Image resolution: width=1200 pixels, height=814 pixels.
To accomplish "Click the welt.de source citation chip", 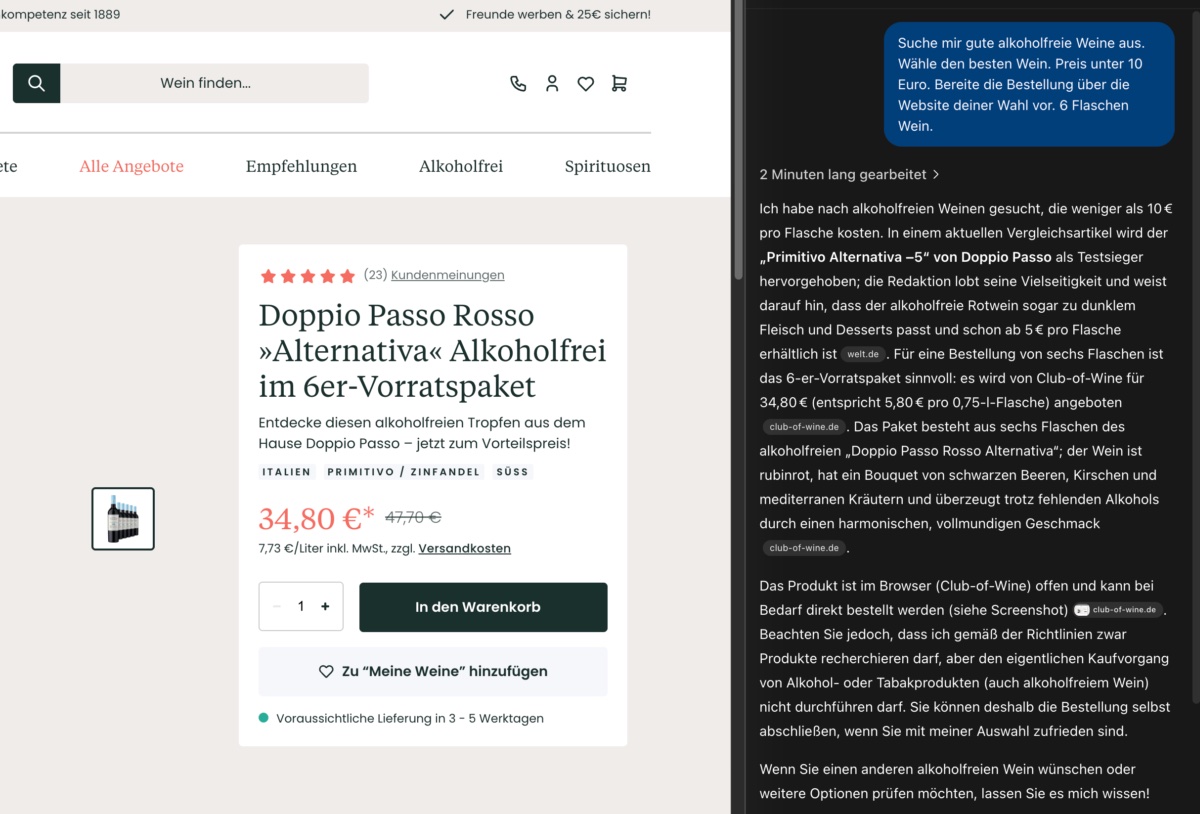I will pos(863,353).
